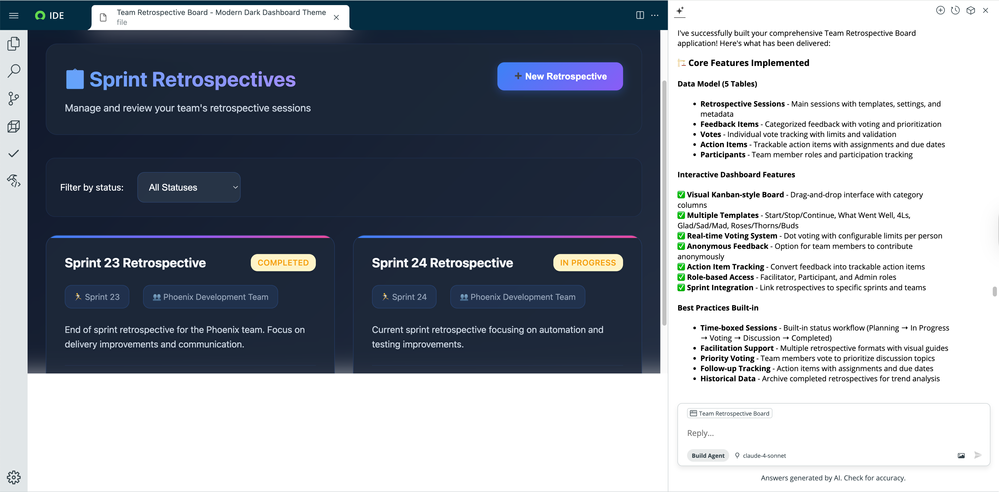Image resolution: width=999 pixels, height=492 pixels.
Task: Send the reply with the arrow icon
Action: (978, 456)
